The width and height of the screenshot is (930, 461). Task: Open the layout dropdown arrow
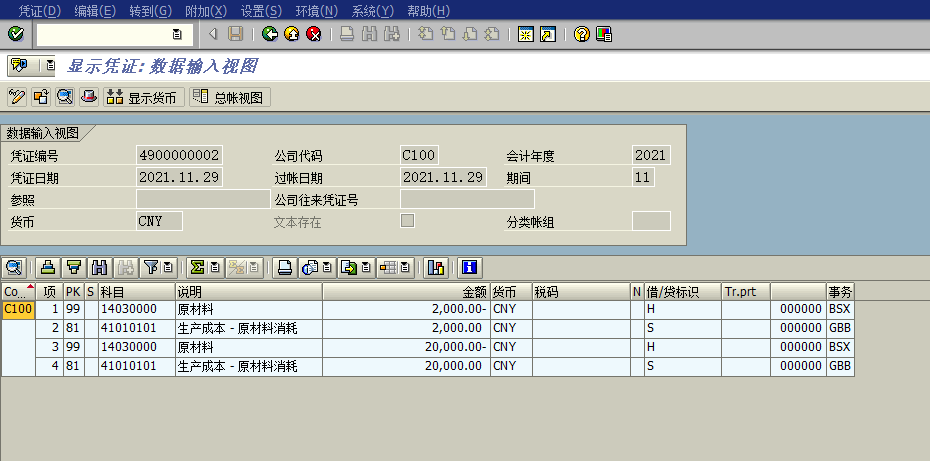[405, 268]
